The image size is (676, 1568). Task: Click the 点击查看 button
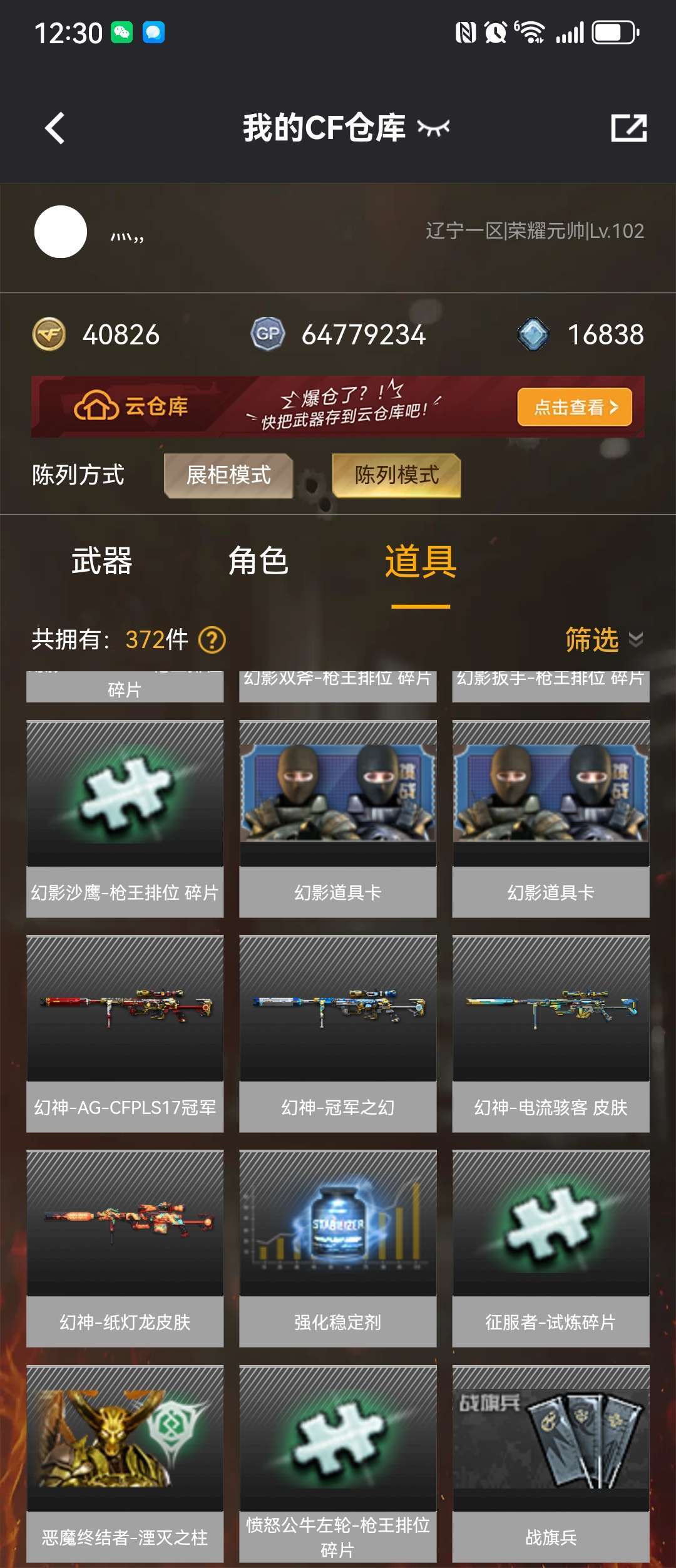[575, 407]
